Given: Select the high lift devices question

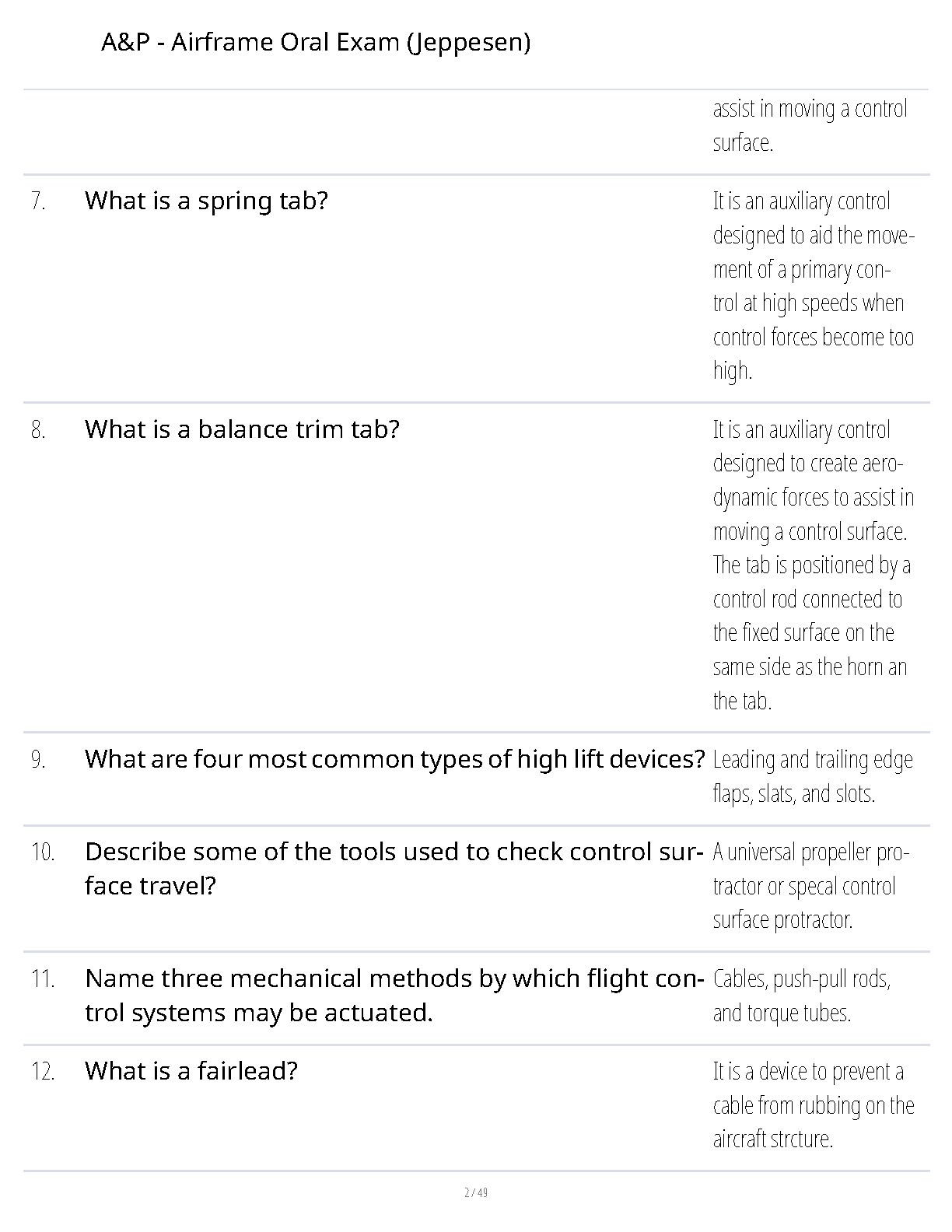Looking at the screenshot, I should point(394,759).
